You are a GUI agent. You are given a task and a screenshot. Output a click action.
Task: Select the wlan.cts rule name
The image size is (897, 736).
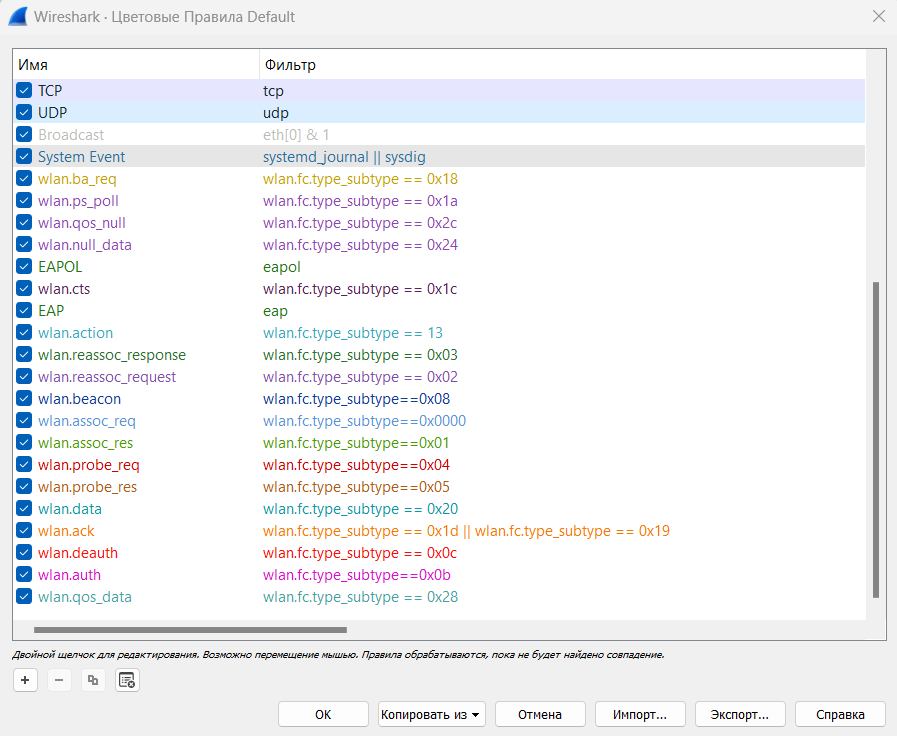(64, 289)
